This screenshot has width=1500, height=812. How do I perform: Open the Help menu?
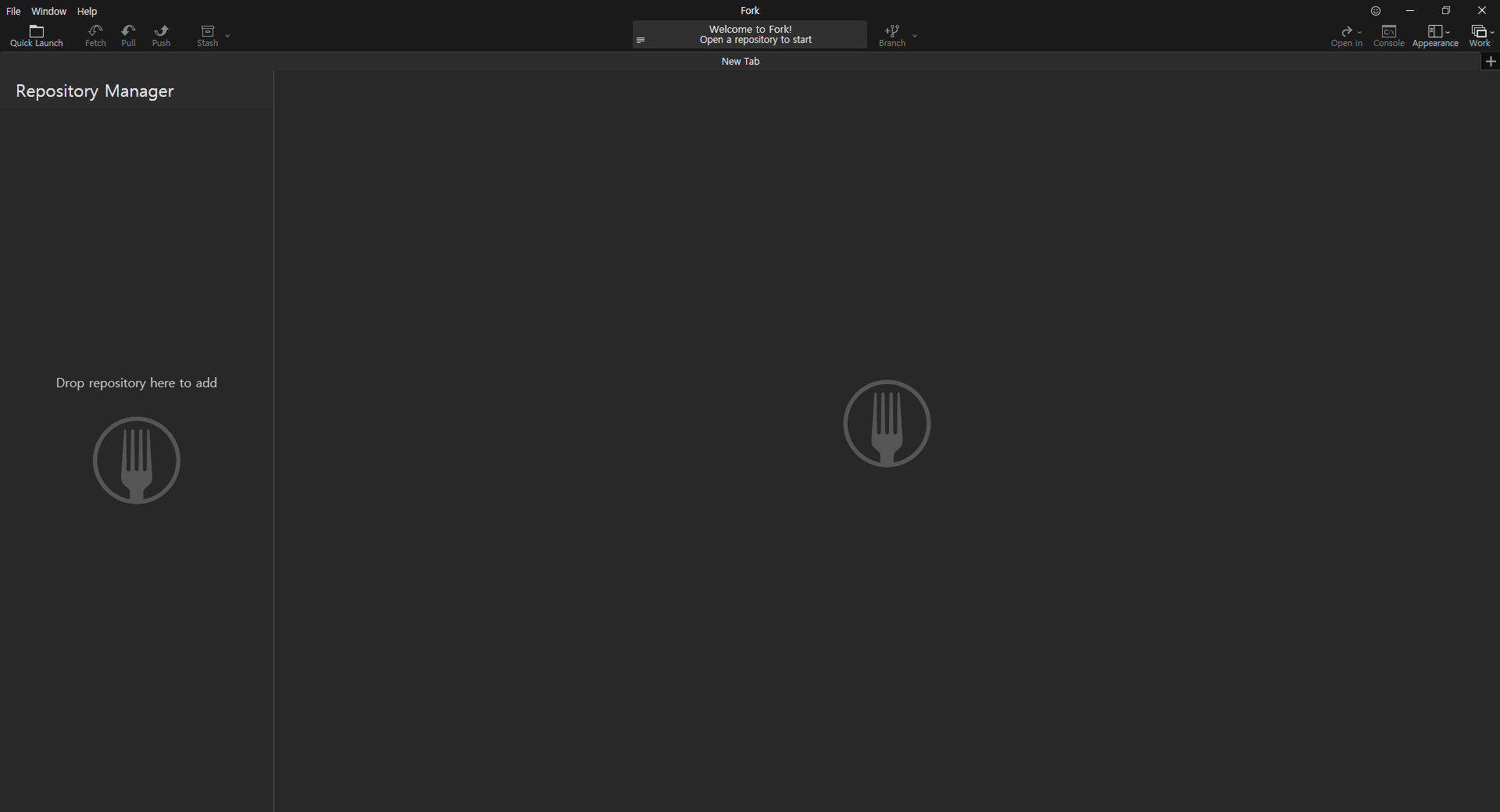[87, 11]
